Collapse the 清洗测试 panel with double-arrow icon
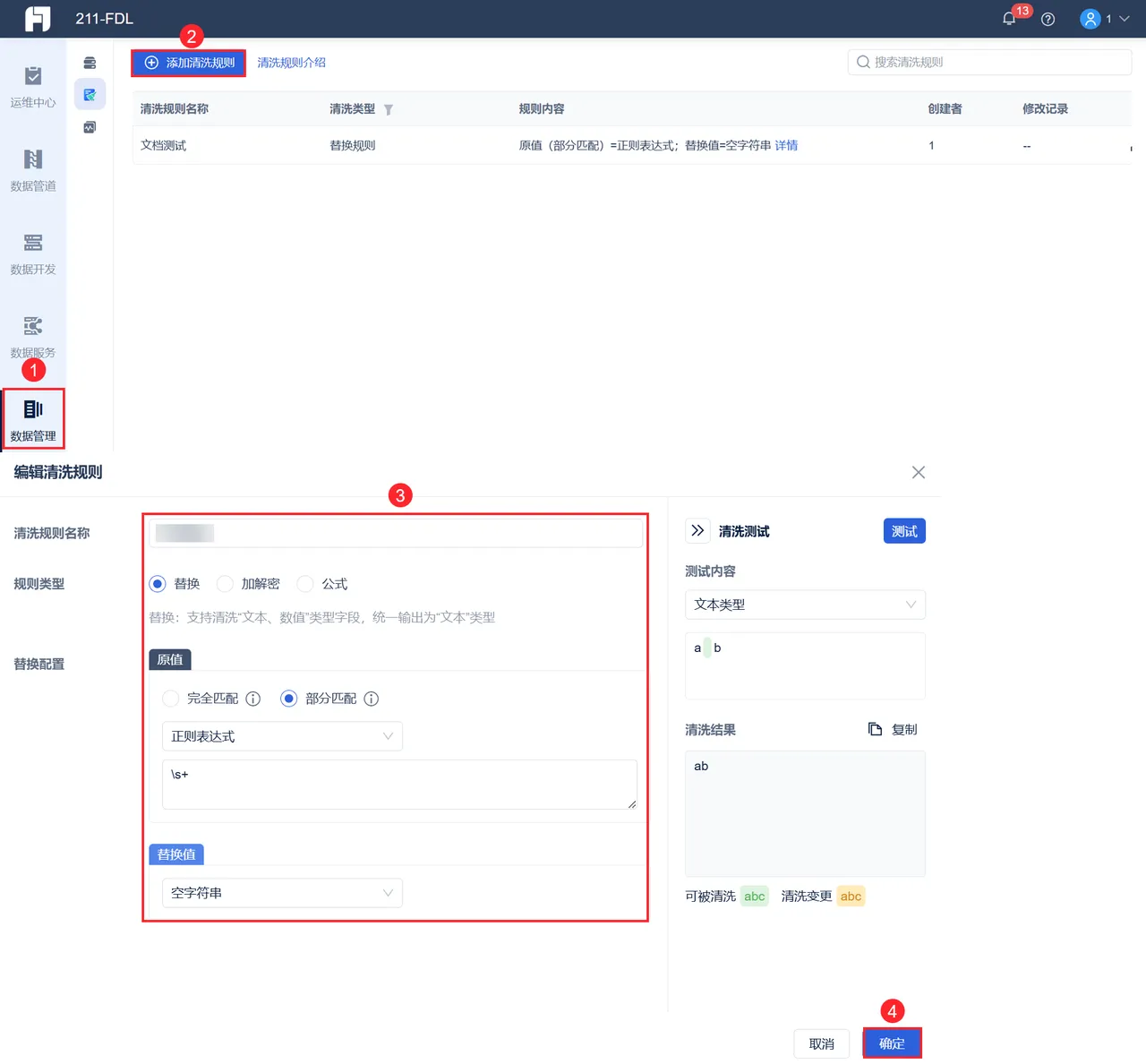 pyautogui.click(x=697, y=530)
